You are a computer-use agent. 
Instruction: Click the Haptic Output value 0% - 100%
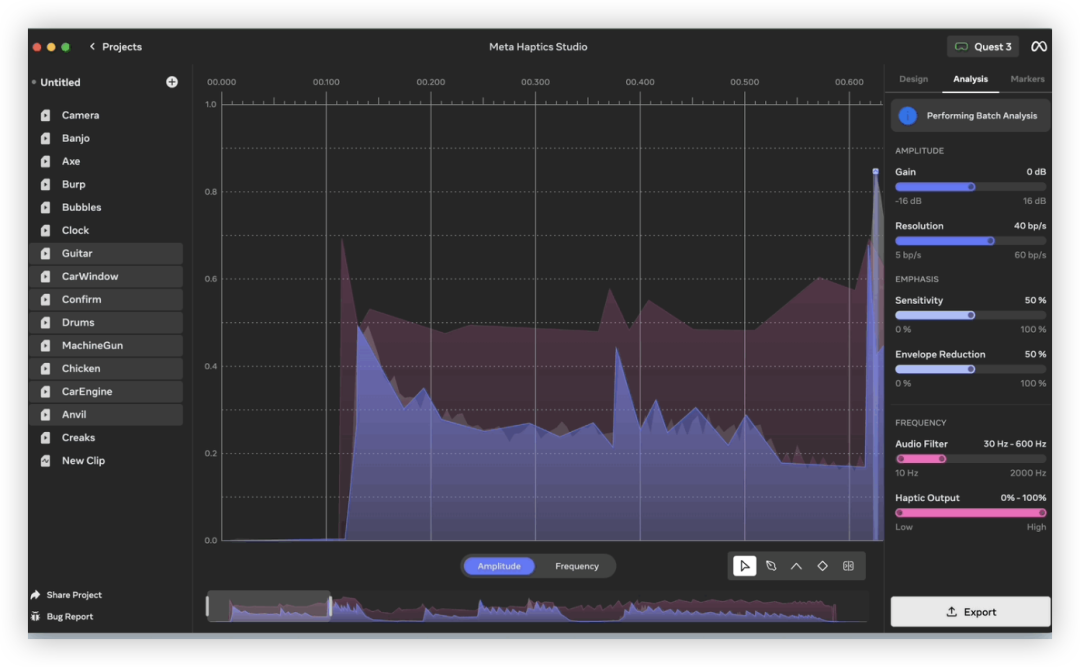[1024, 497]
